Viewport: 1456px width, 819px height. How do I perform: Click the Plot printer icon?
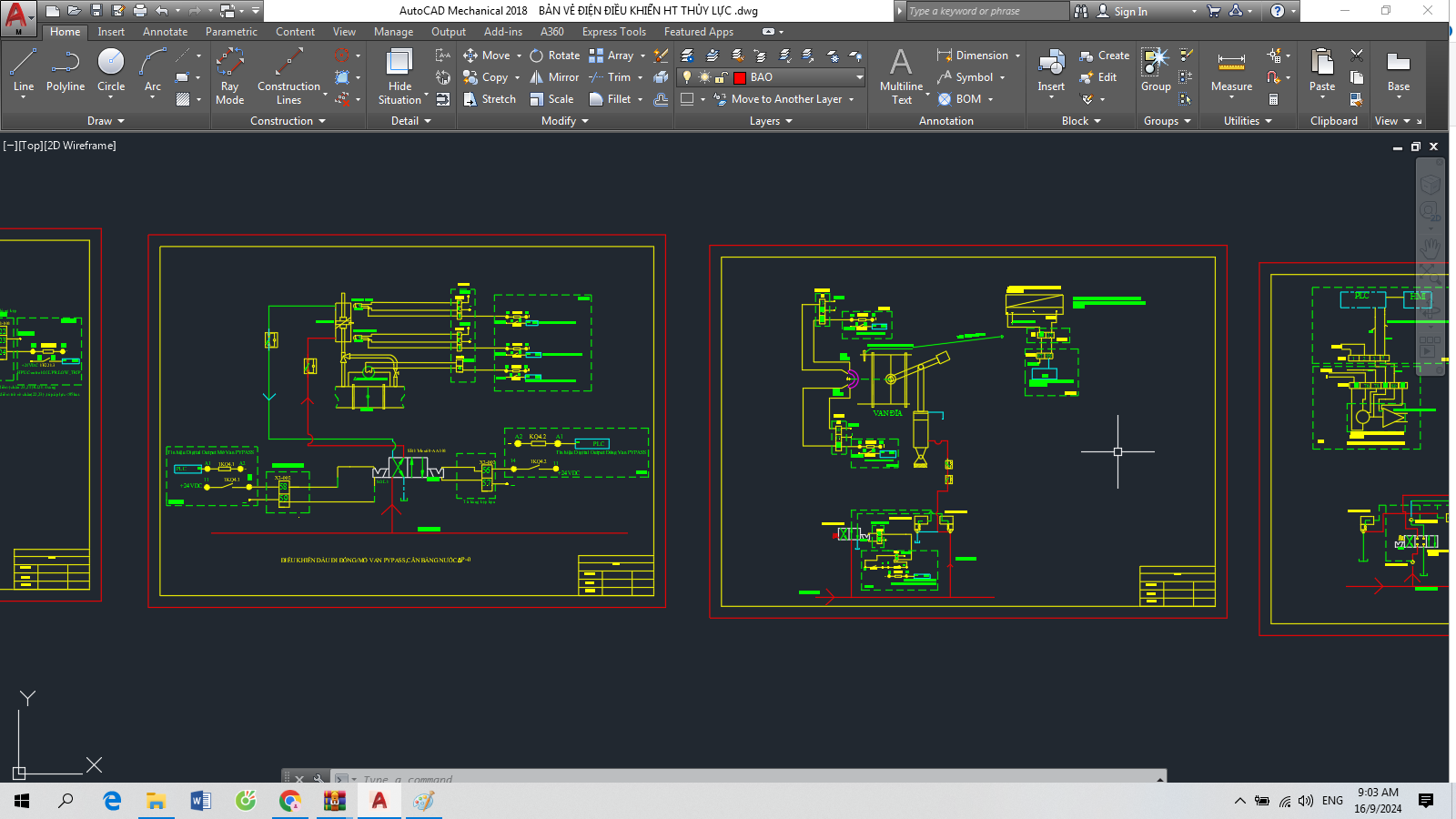[140, 11]
